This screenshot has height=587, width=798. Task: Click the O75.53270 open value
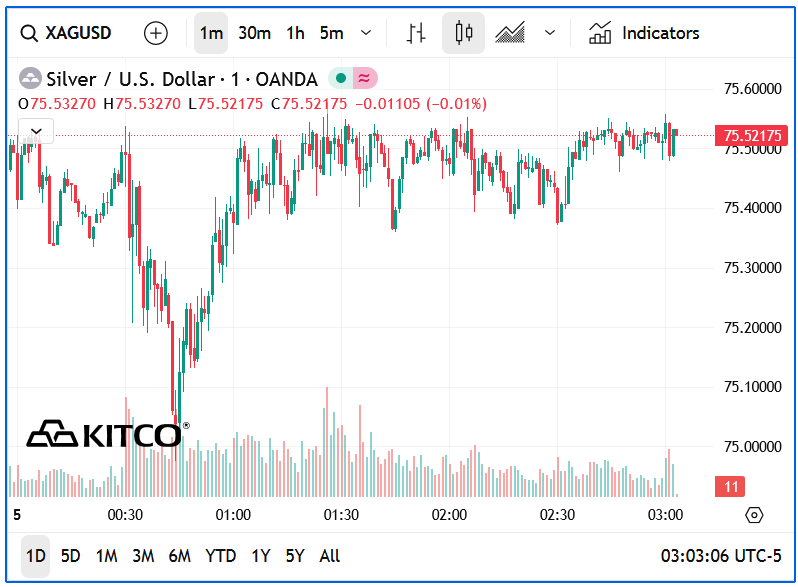56,104
